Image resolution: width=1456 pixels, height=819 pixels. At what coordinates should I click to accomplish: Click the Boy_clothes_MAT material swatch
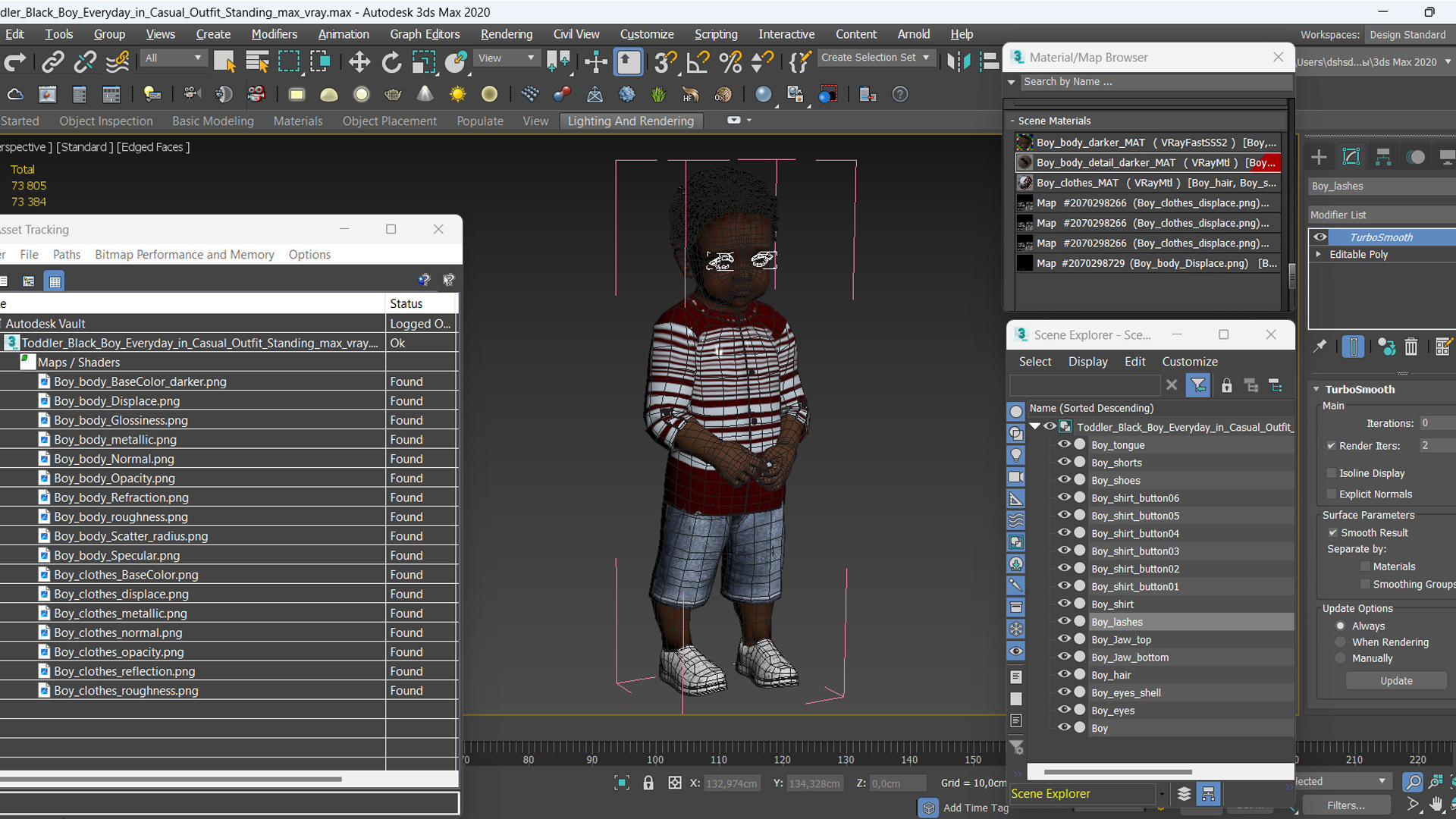[1025, 183]
